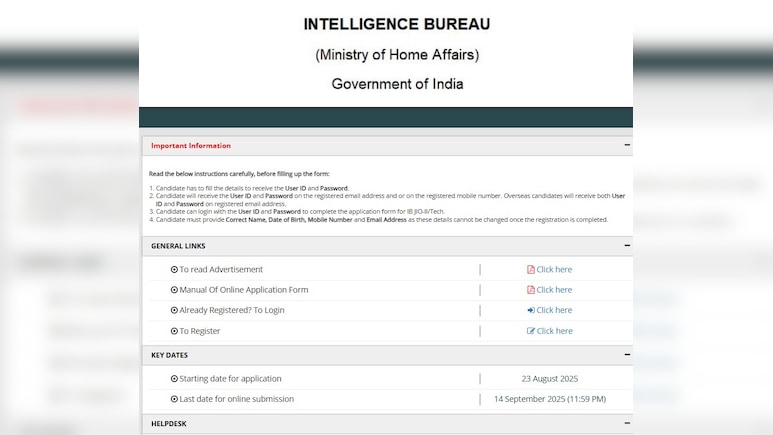The height and width of the screenshot is (435, 773).
Task: Click the bullet icon beside Already Registered? To Login
Action: click(x=174, y=311)
